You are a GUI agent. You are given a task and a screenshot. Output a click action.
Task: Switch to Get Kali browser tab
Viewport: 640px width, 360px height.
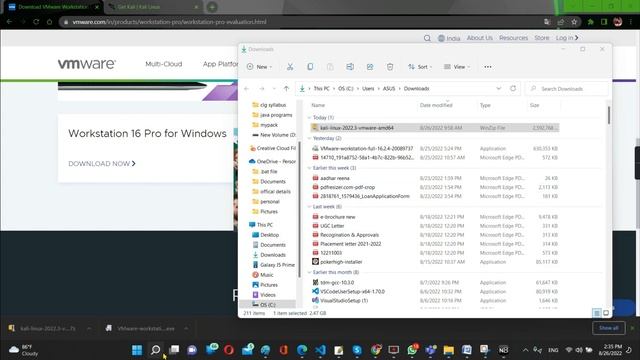[152, 7]
